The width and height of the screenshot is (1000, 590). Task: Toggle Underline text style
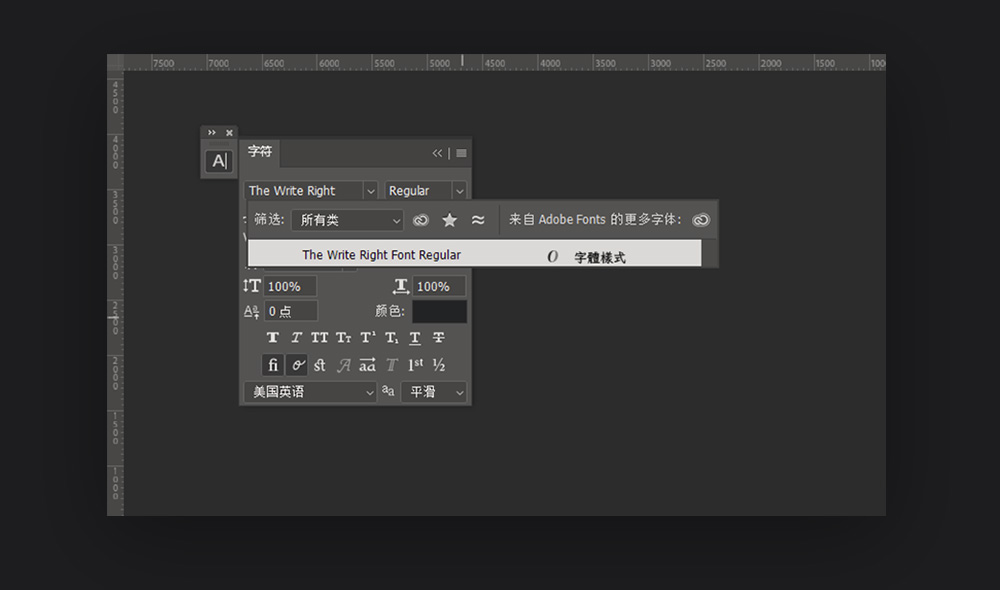tap(415, 338)
